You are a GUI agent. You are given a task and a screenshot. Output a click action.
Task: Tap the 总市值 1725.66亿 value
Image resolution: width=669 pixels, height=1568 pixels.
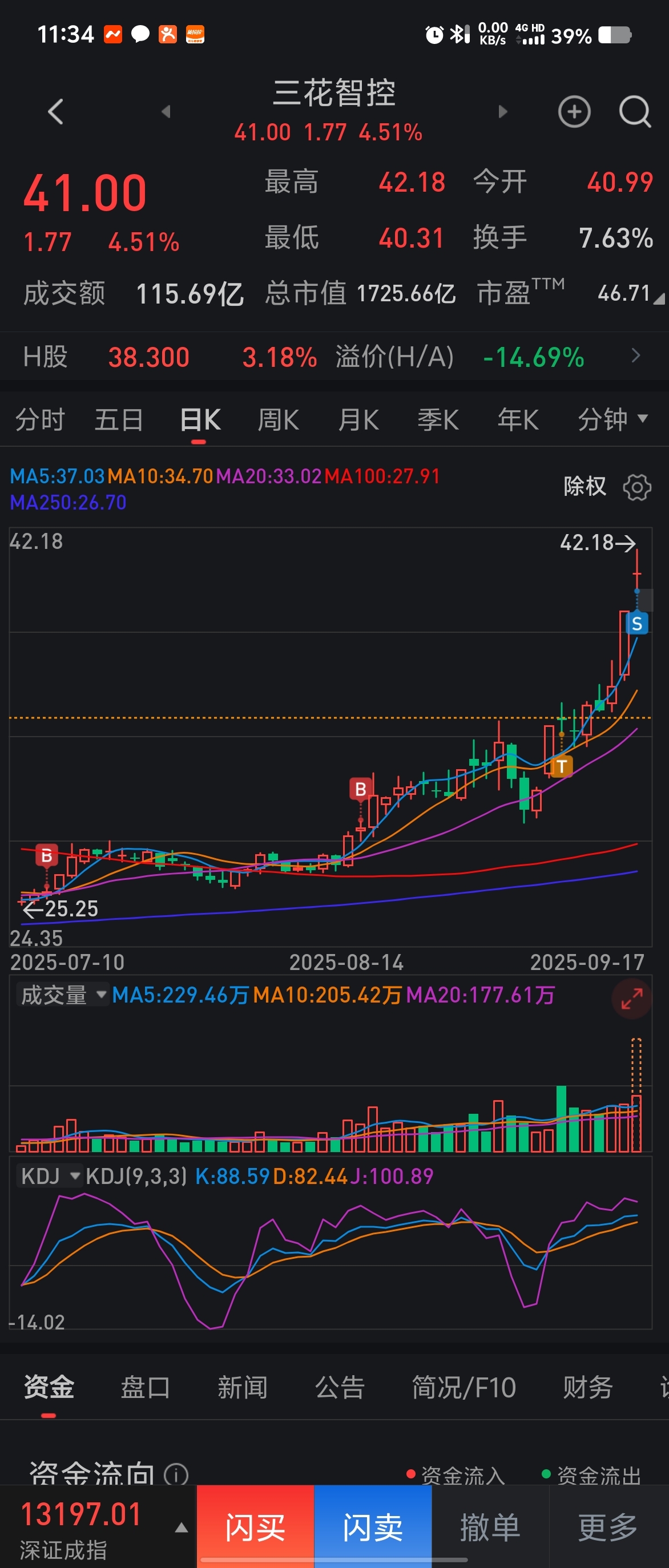tap(406, 293)
